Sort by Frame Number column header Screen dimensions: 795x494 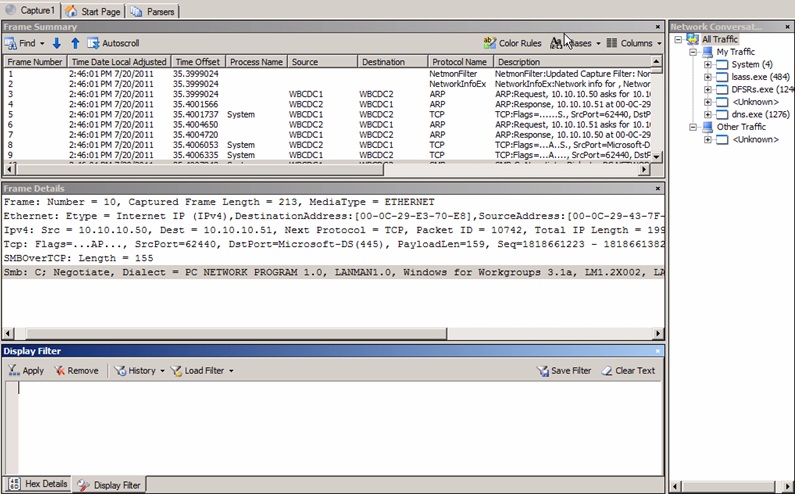pos(35,62)
